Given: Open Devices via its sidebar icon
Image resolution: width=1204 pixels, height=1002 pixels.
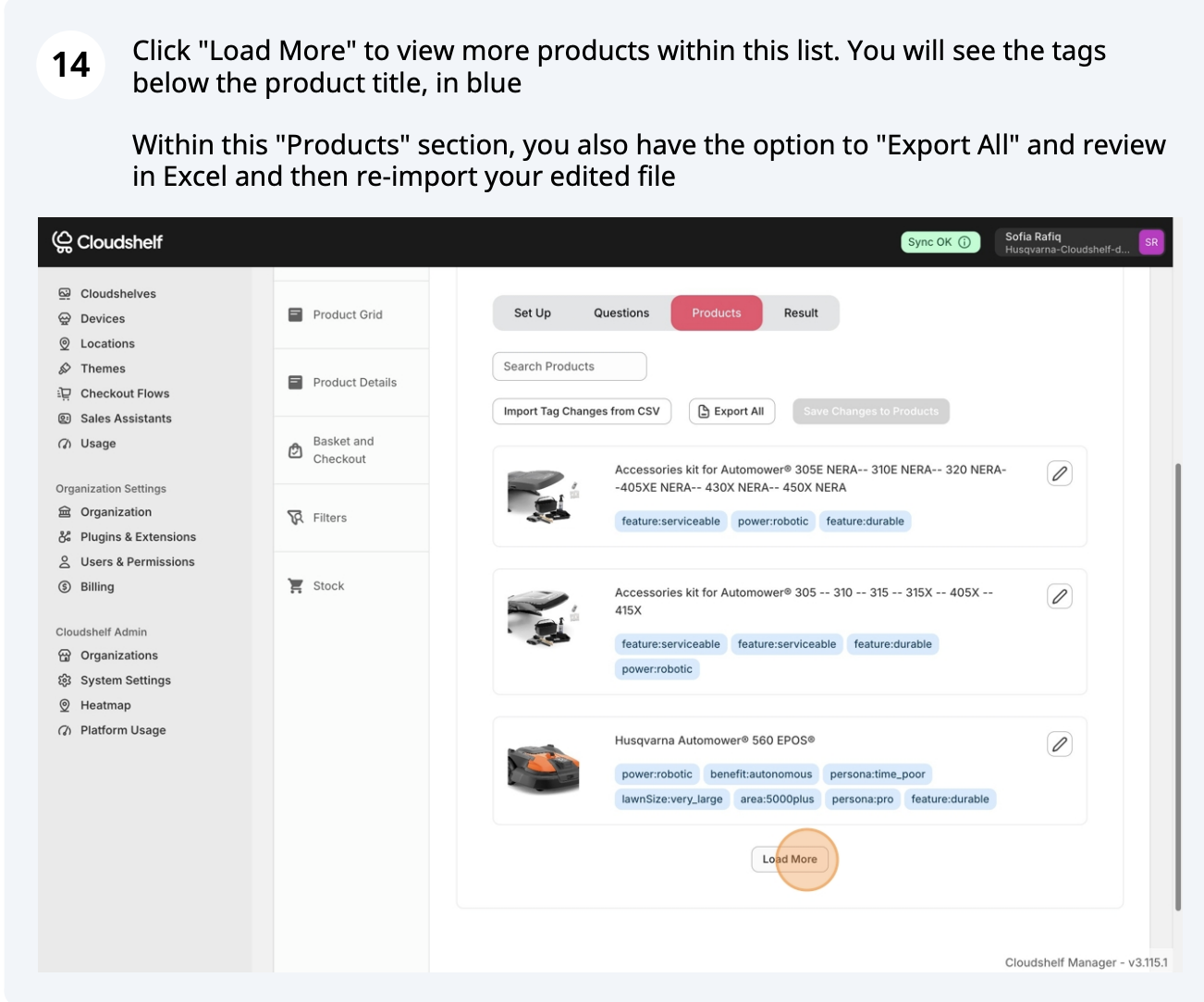Looking at the screenshot, I should coord(65,319).
